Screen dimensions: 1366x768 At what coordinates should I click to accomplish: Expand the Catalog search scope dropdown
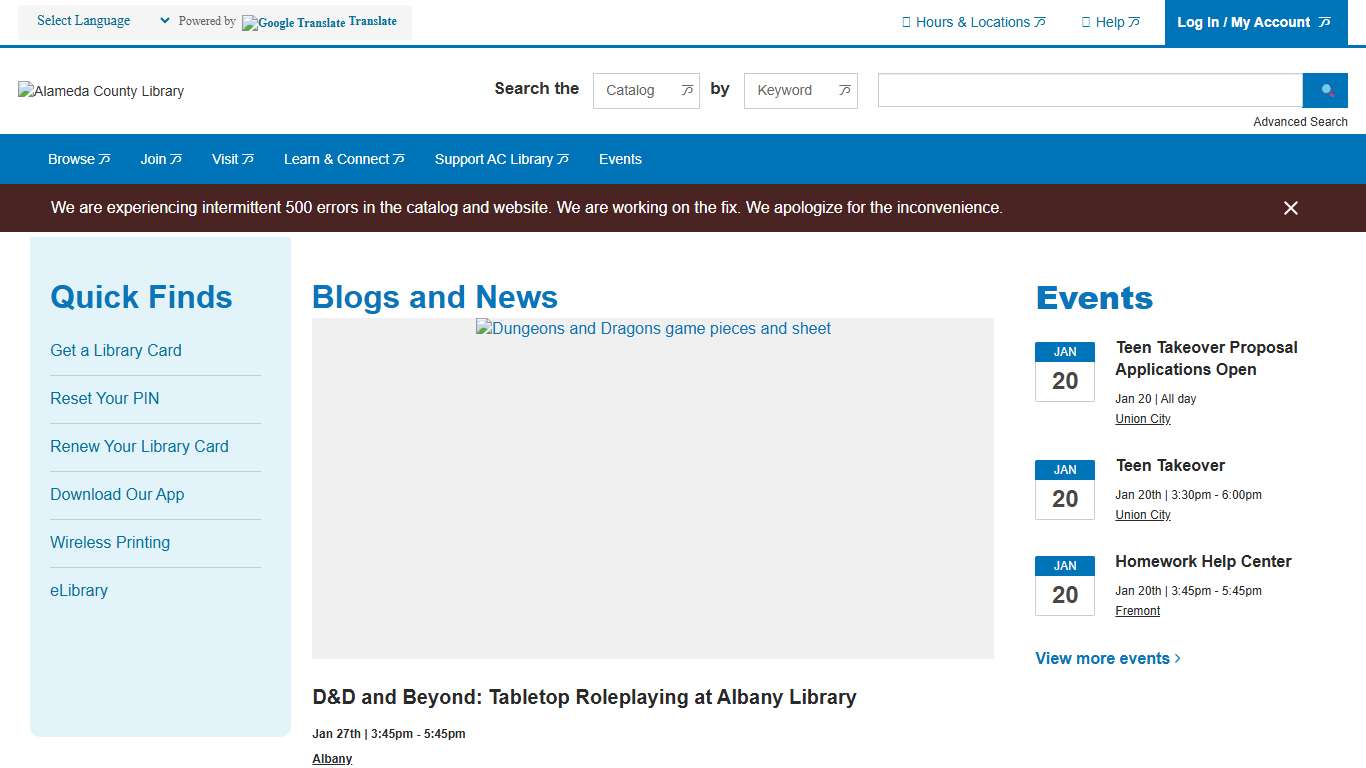tap(646, 90)
